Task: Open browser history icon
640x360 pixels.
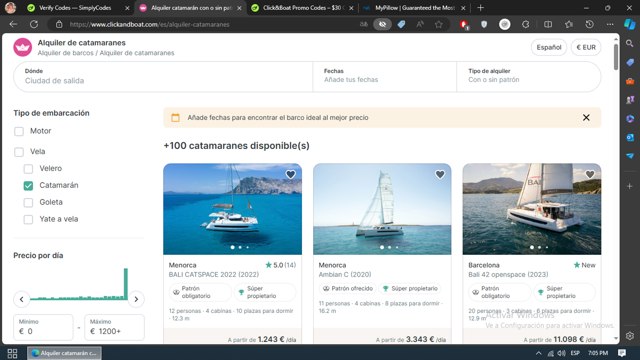Action: 589,24
